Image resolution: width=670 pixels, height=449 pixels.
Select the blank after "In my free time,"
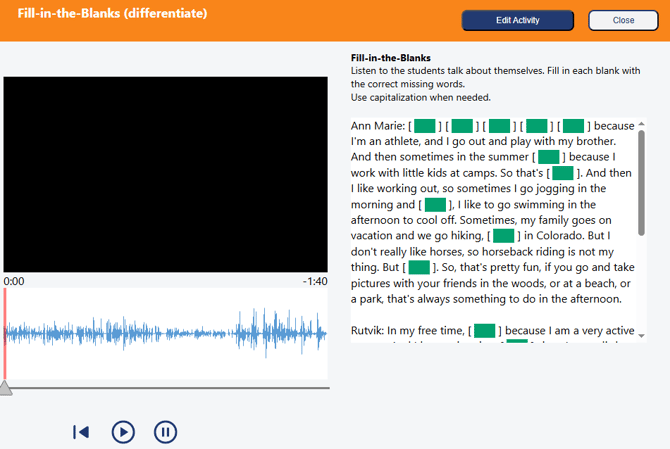point(485,330)
